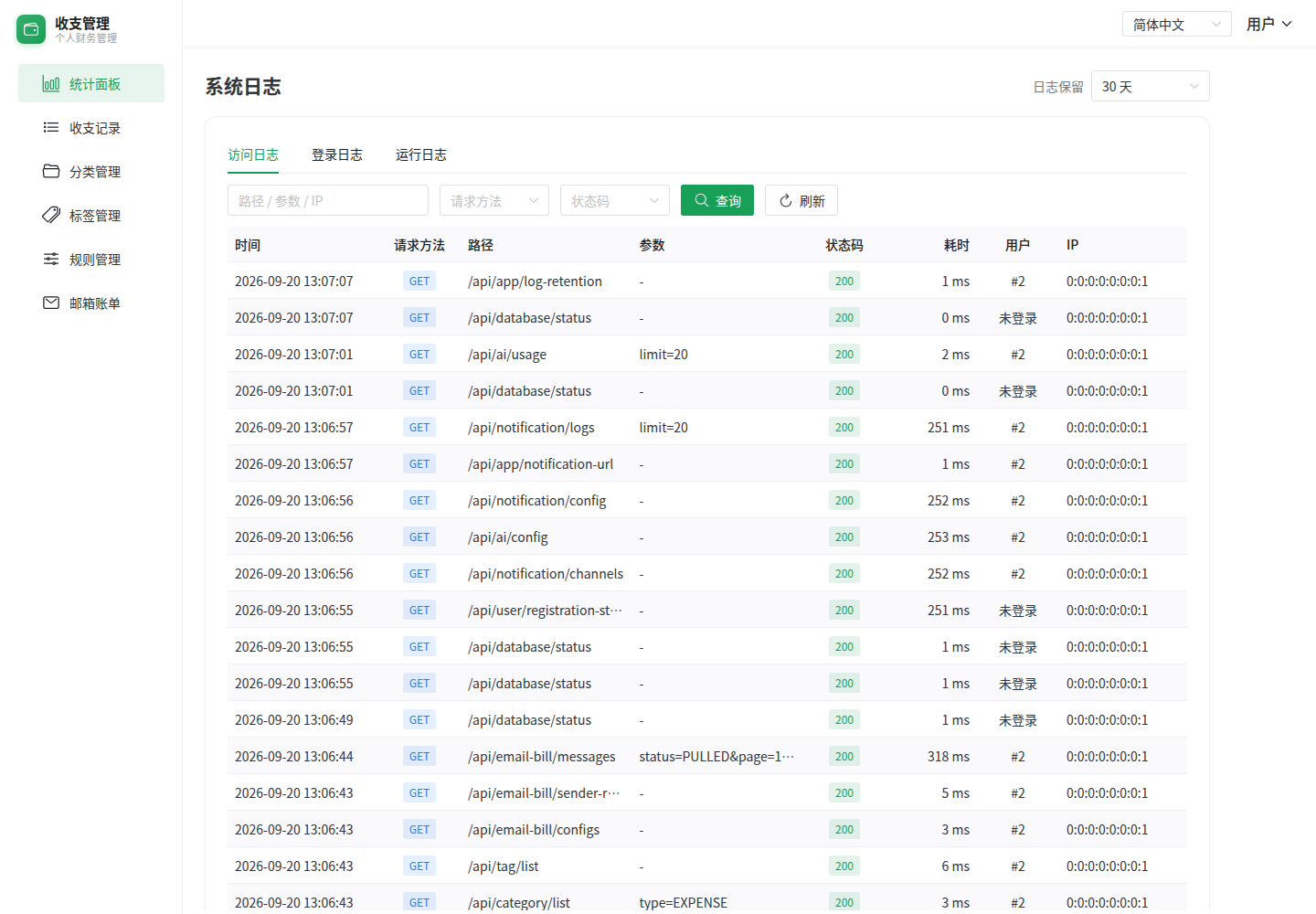Image resolution: width=1316 pixels, height=914 pixels.
Task: Click the 6 ms duration value
Action: tap(956, 866)
